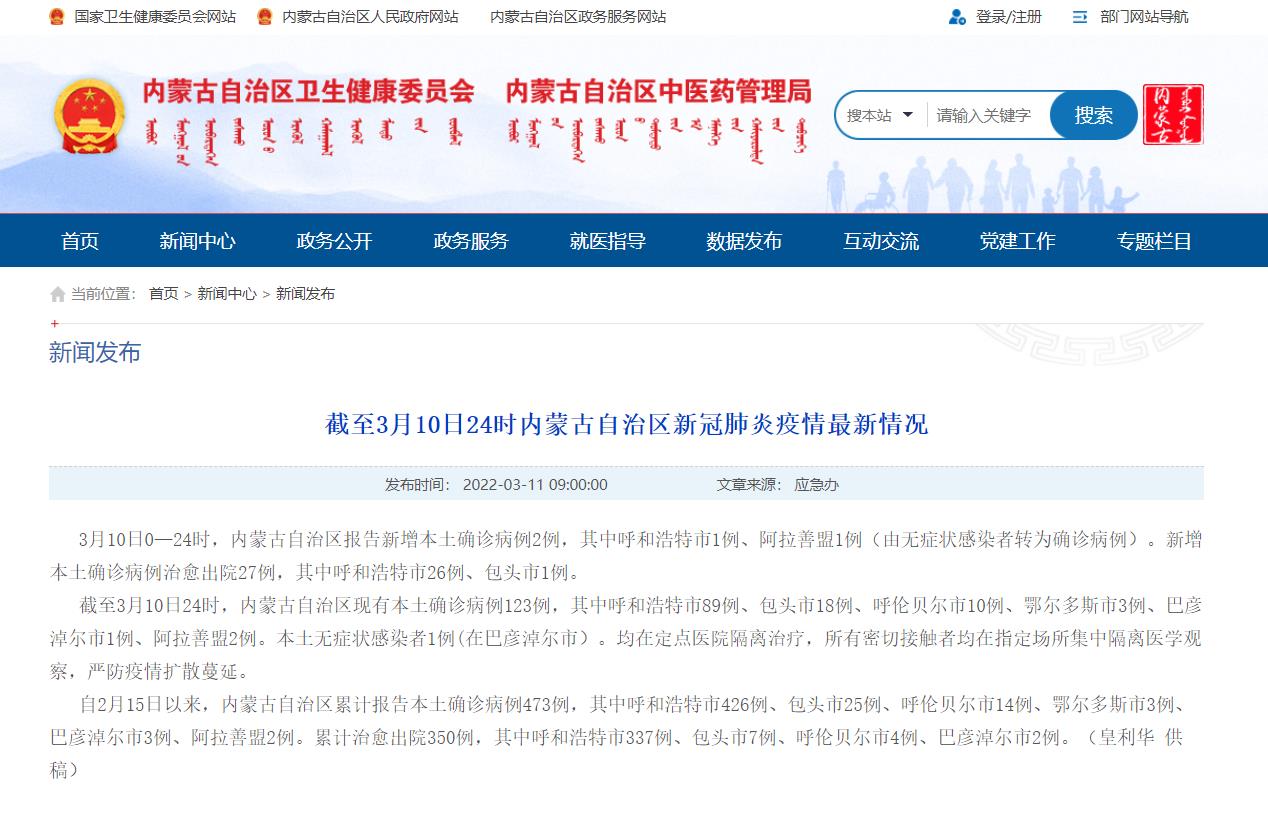Click the home icon beside 当前位置
Screen dimensions: 1268x821
[x=58, y=294]
